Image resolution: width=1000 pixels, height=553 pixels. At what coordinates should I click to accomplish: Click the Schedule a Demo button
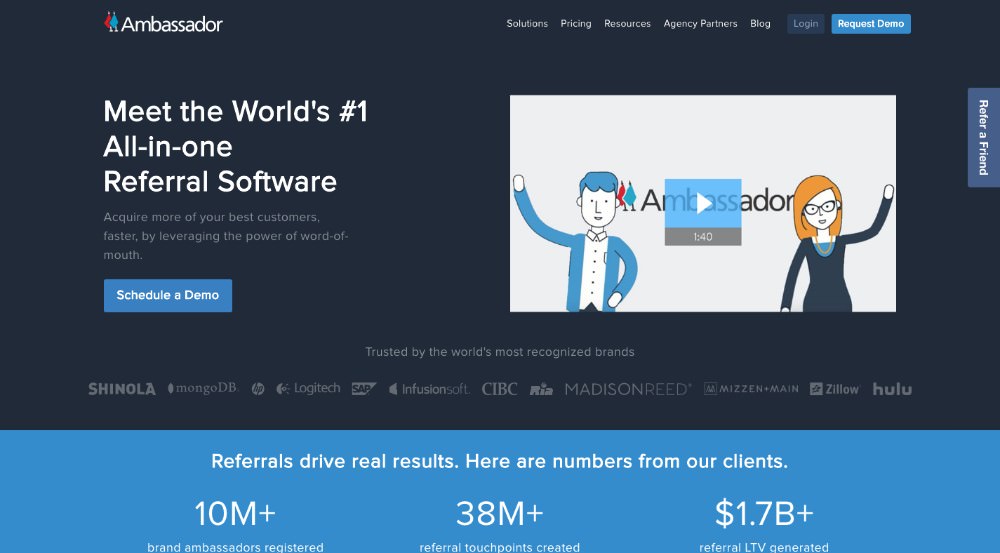pyautogui.click(x=168, y=295)
